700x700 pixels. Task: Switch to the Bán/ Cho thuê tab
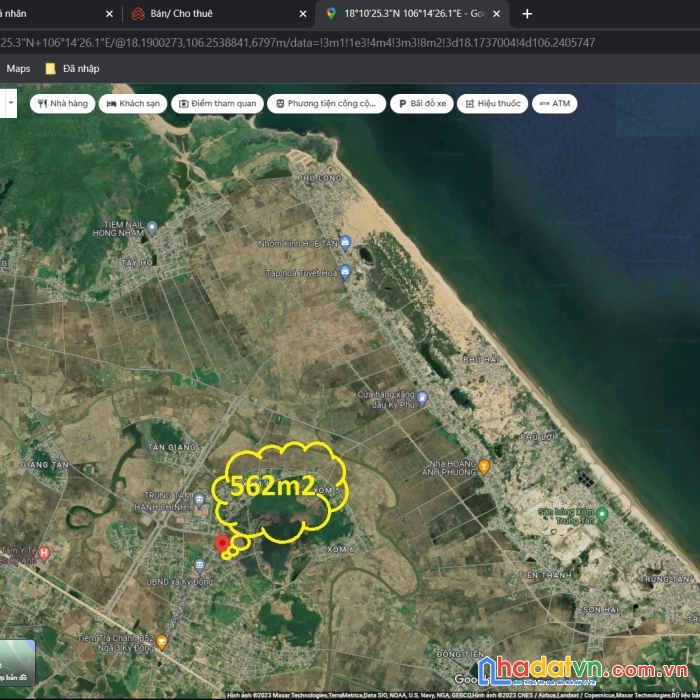click(x=217, y=14)
